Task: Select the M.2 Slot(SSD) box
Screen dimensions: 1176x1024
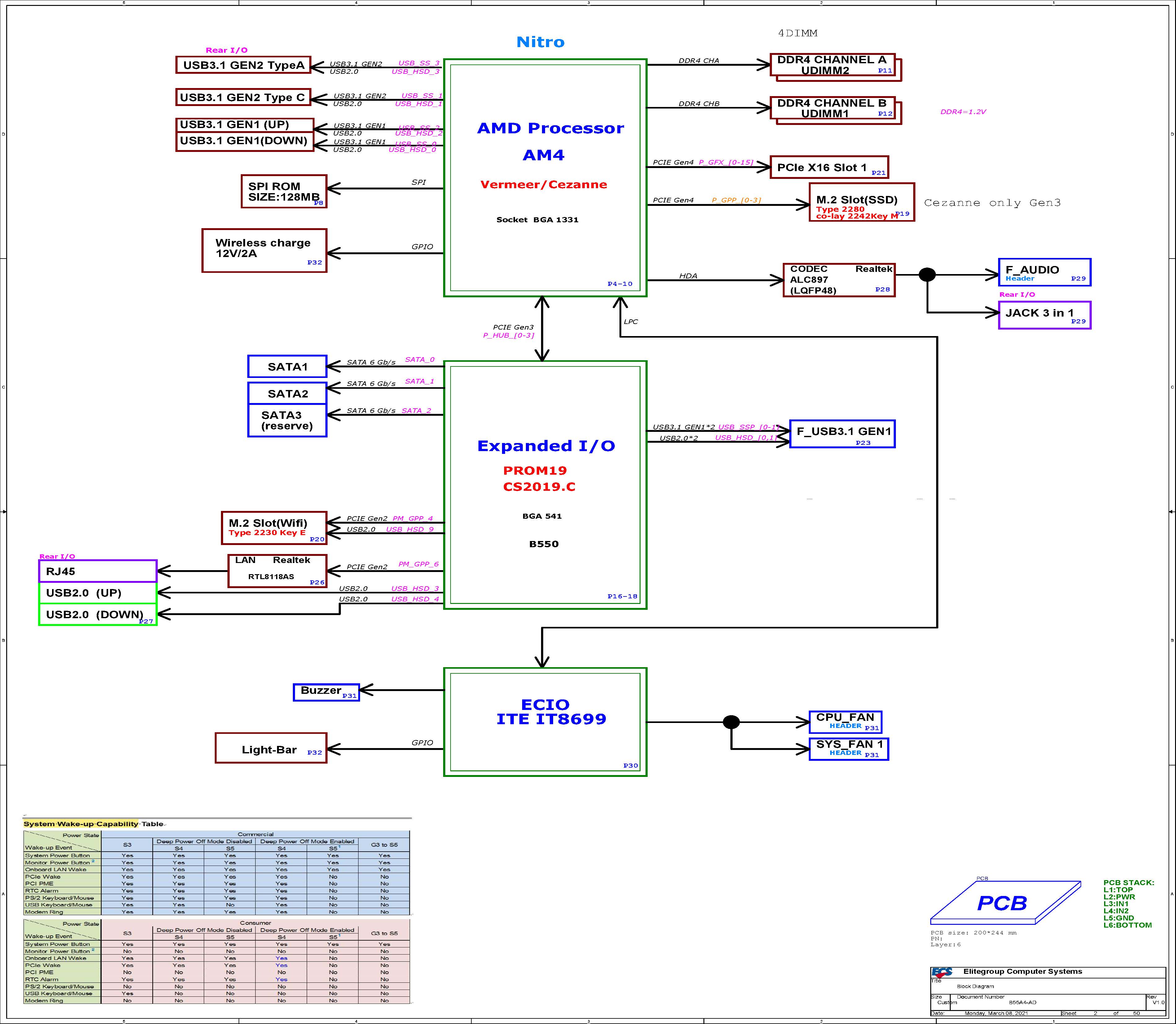Action: click(x=862, y=202)
